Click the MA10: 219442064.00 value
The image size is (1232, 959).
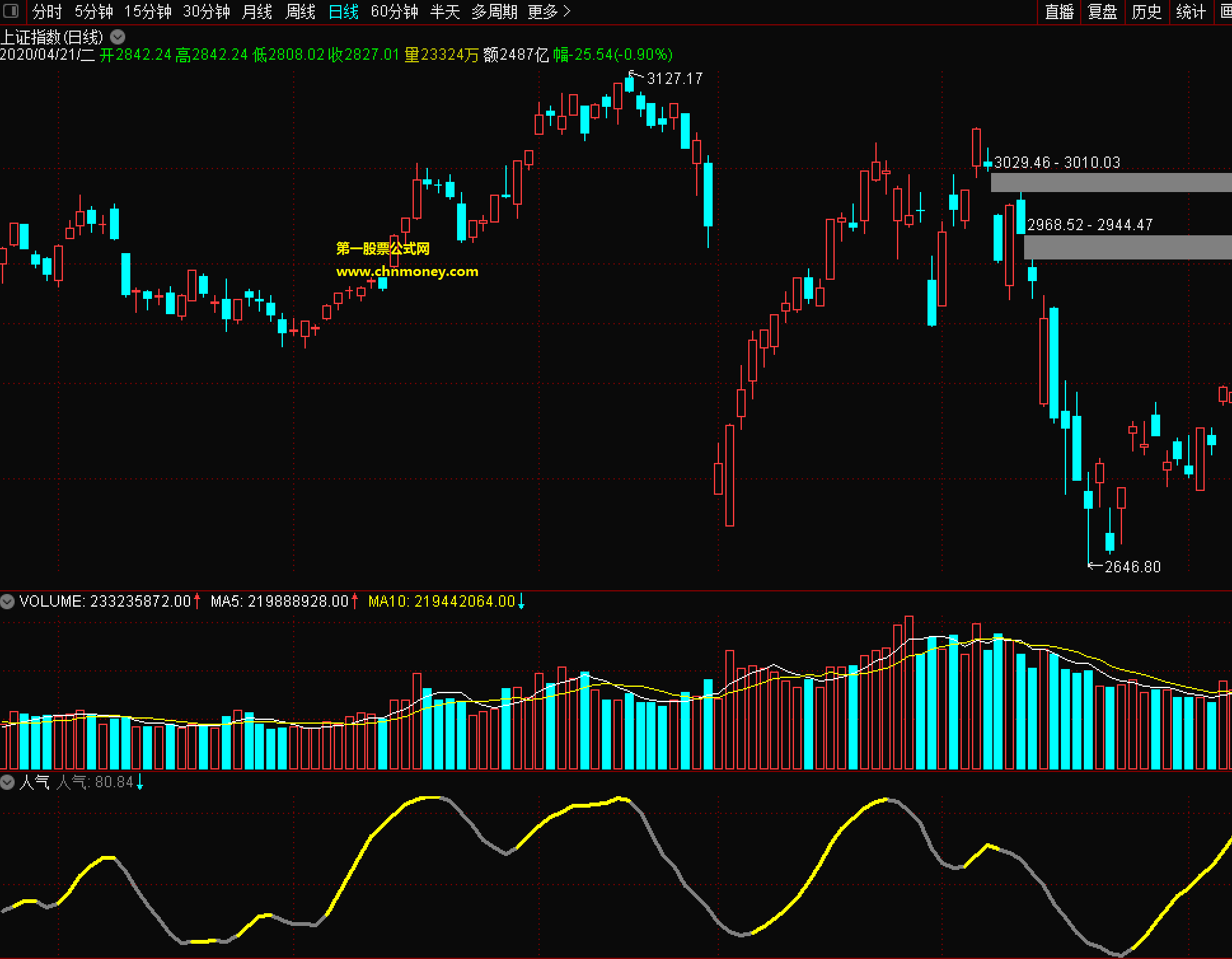coord(442,601)
